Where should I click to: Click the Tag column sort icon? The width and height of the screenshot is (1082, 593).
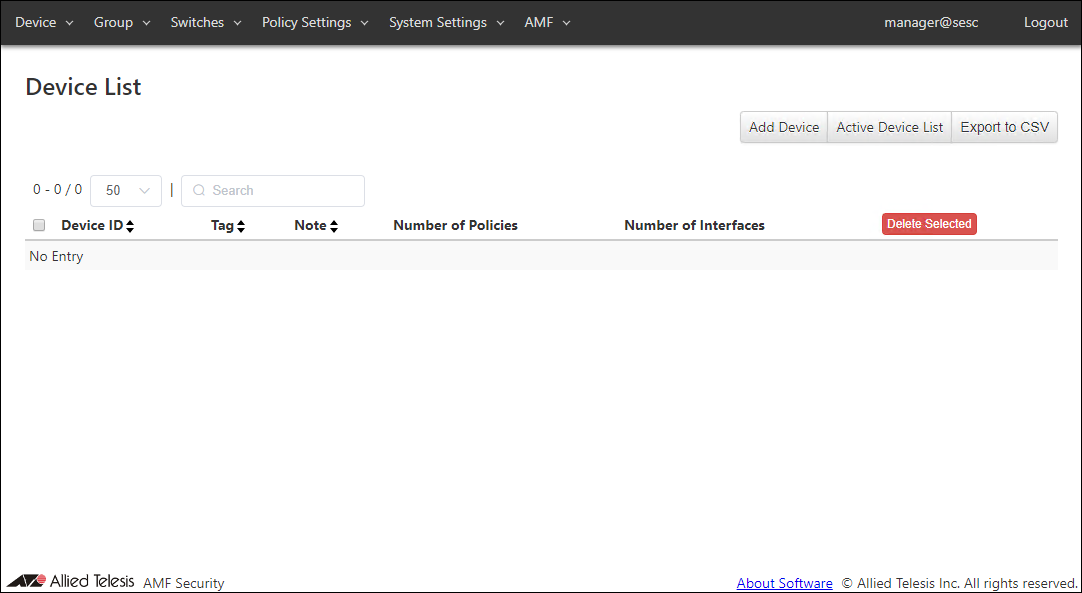coord(241,226)
